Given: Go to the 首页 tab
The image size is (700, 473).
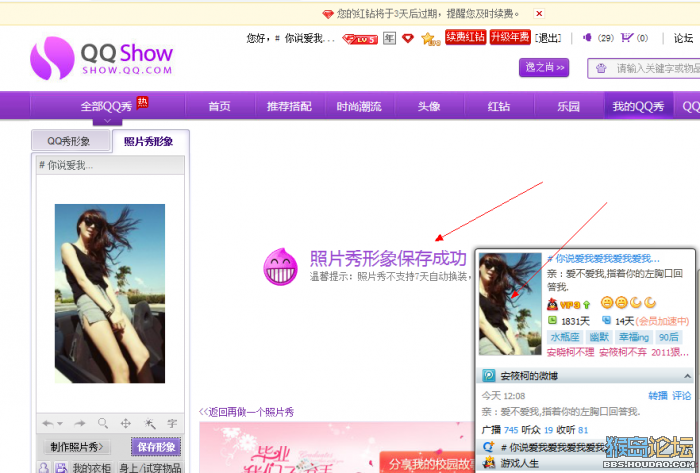Looking at the screenshot, I should [219, 106].
